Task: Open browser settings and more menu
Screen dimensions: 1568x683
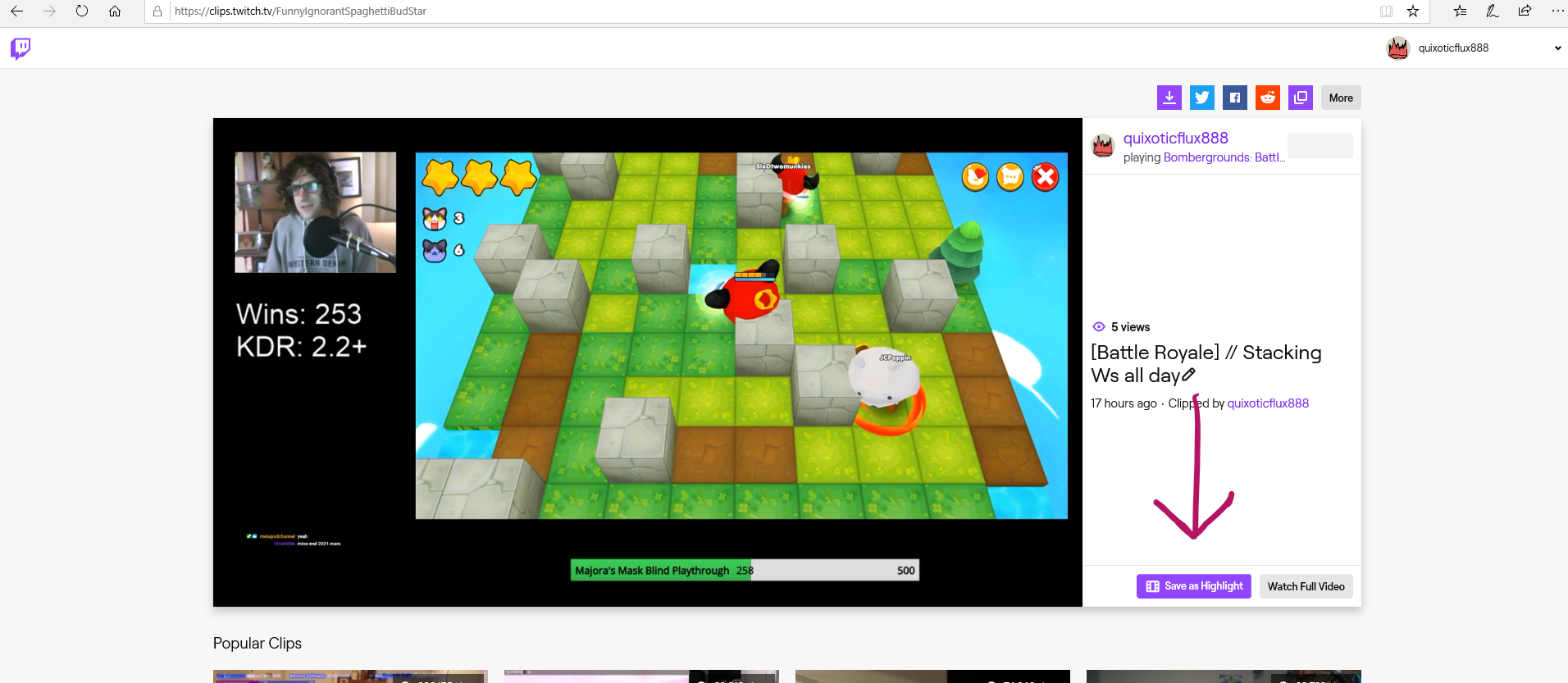Action: click(x=1557, y=11)
